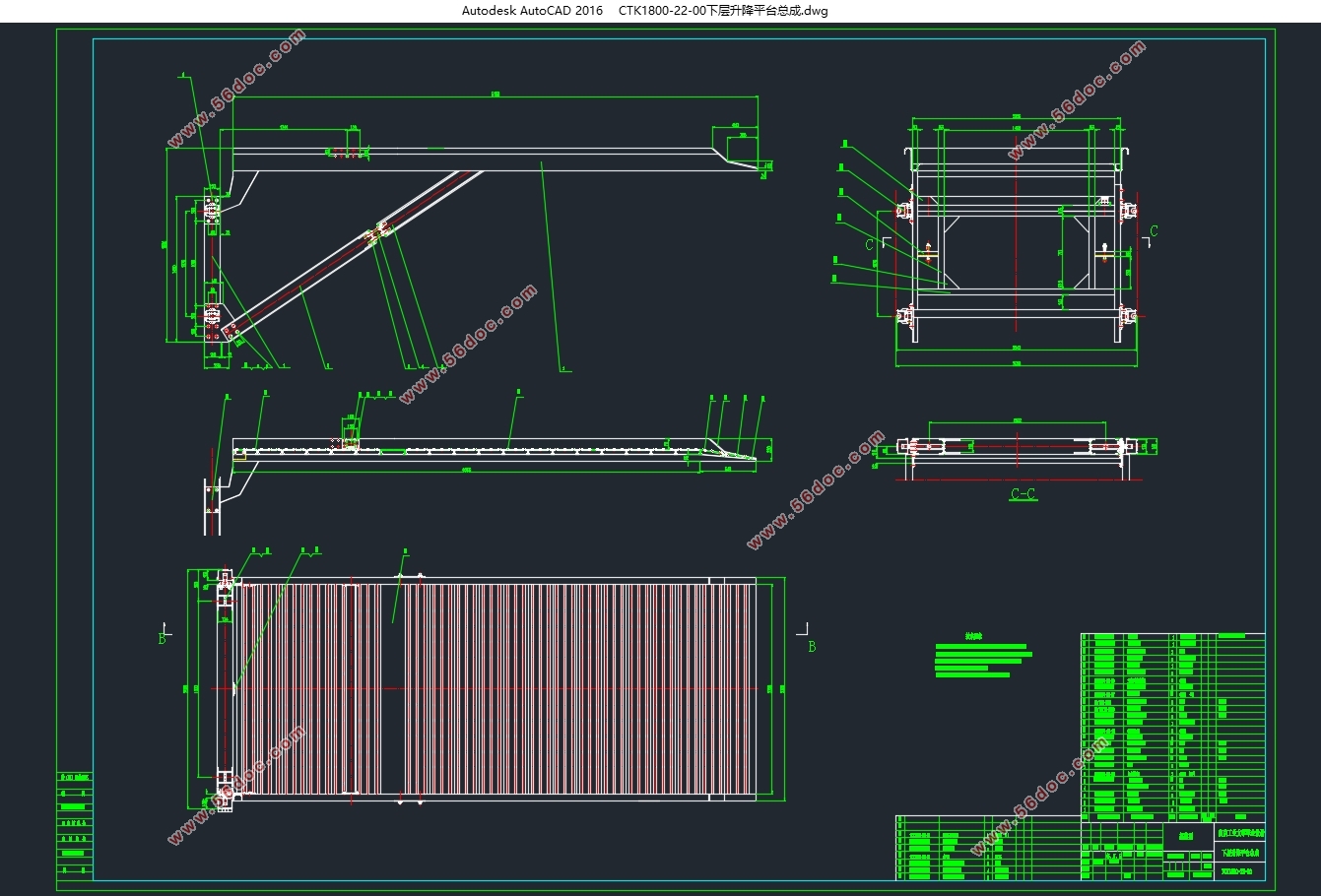Image resolution: width=1321 pixels, height=896 pixels.
Task: Select the section letter C right of front view
Action: coord(1154,231)
